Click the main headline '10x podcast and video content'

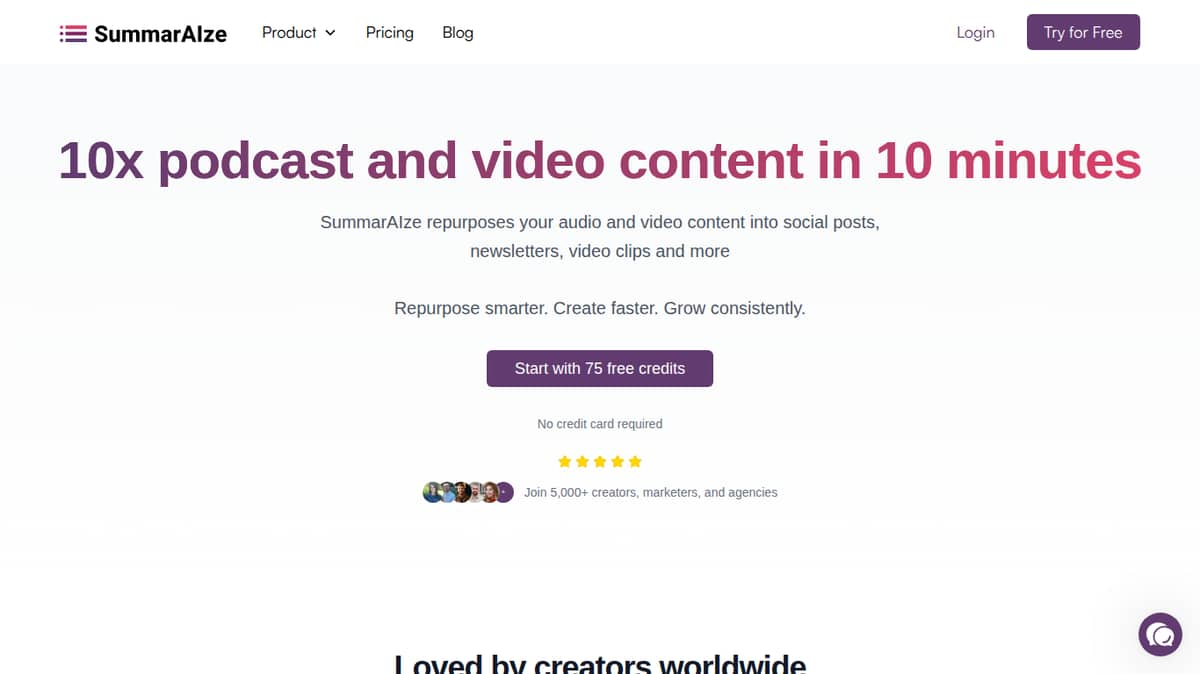[600, 160]
